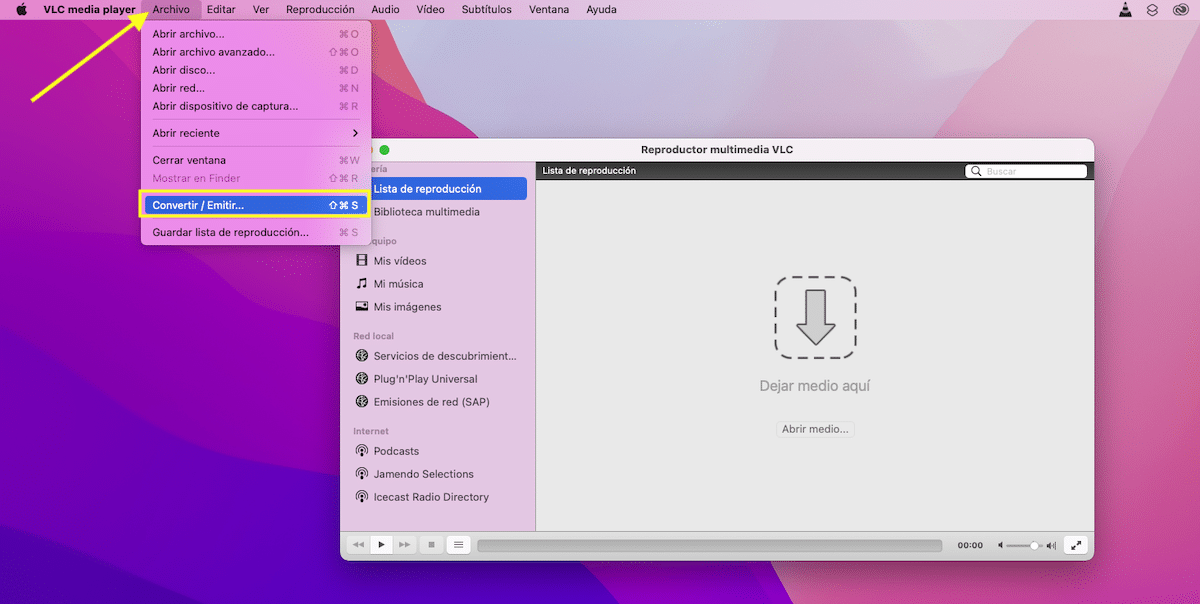Open the Apple menu
This screenshot has width=1200, height=604.
point(21,10)
